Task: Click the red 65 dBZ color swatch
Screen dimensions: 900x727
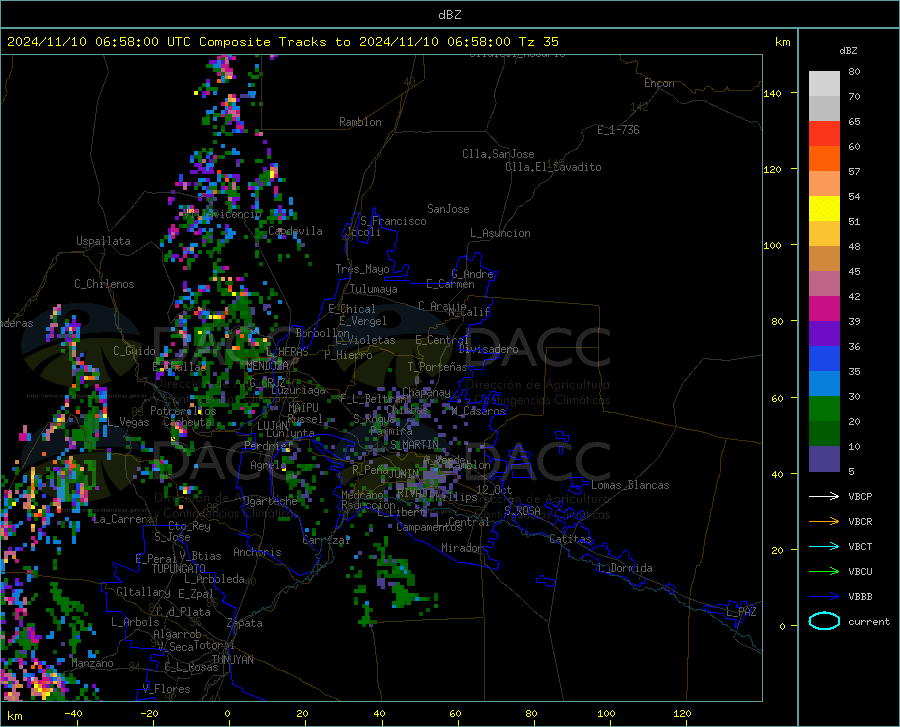Action: (x=824, y=134)
